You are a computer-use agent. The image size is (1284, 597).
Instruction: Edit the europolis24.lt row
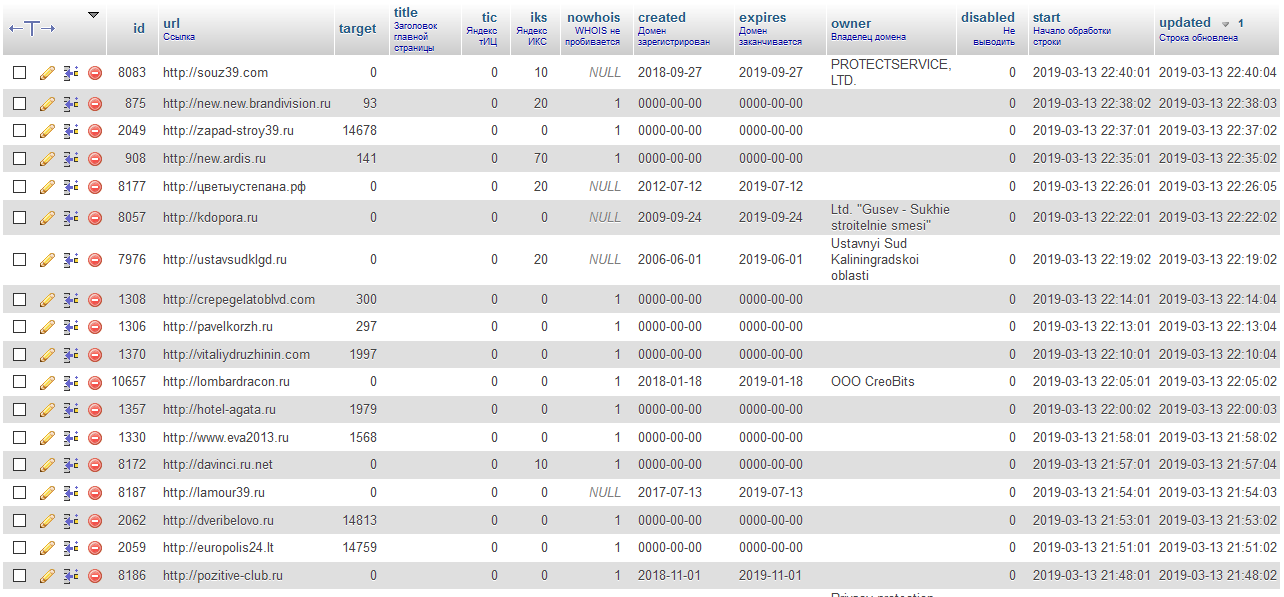pos(47,548)
